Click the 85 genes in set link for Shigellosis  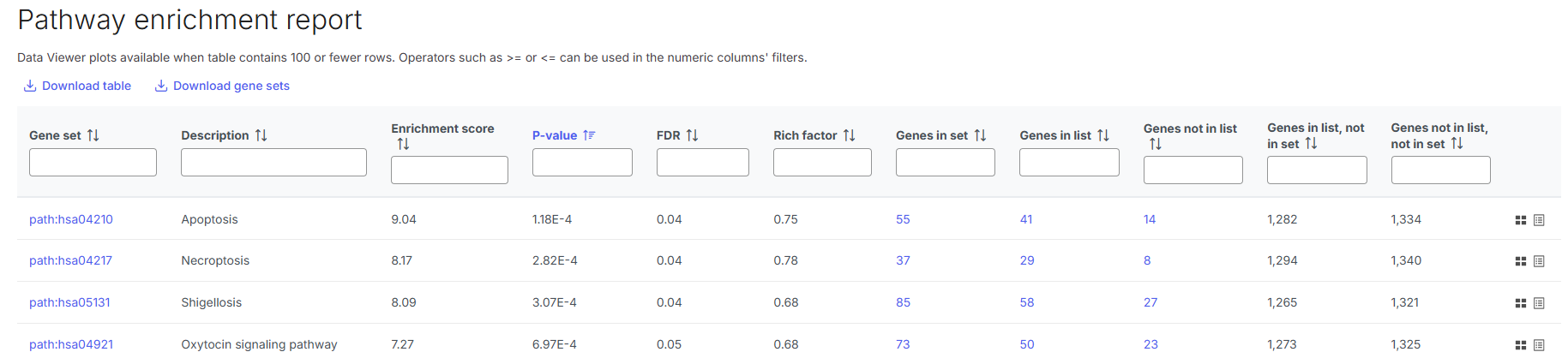coord(903,302)
